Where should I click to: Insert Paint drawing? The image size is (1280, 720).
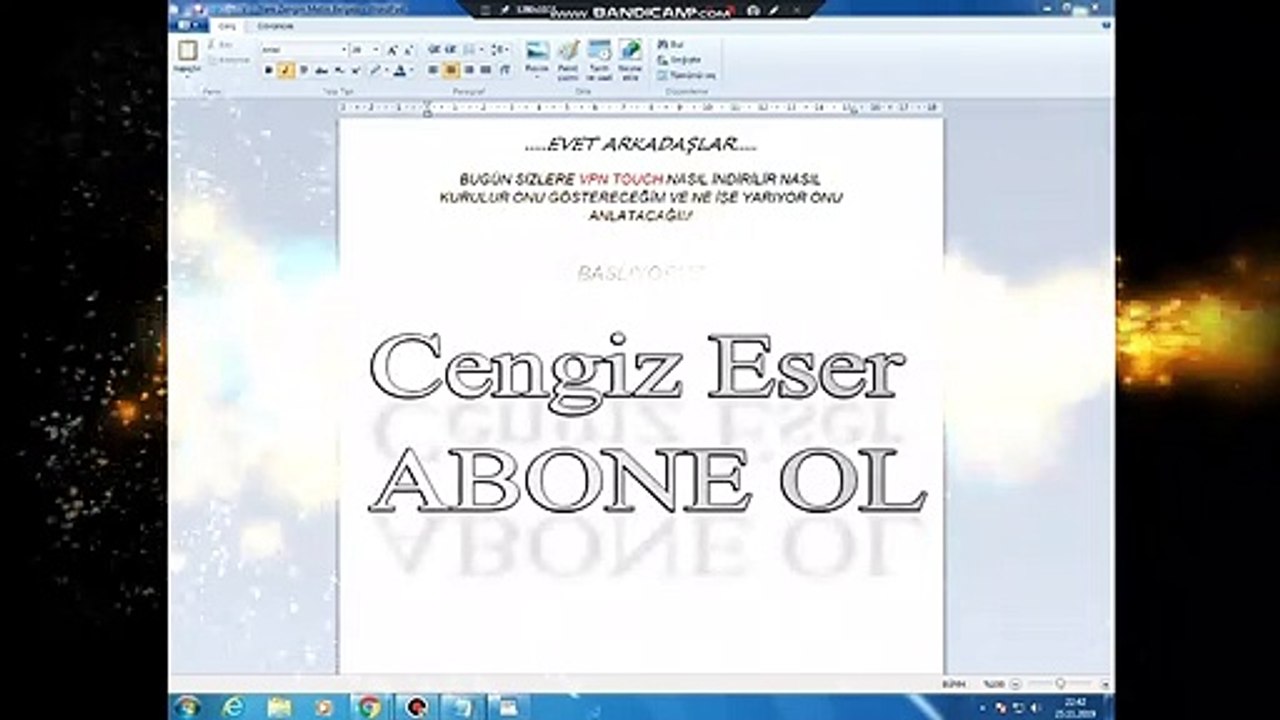click(x=568, y=58)
